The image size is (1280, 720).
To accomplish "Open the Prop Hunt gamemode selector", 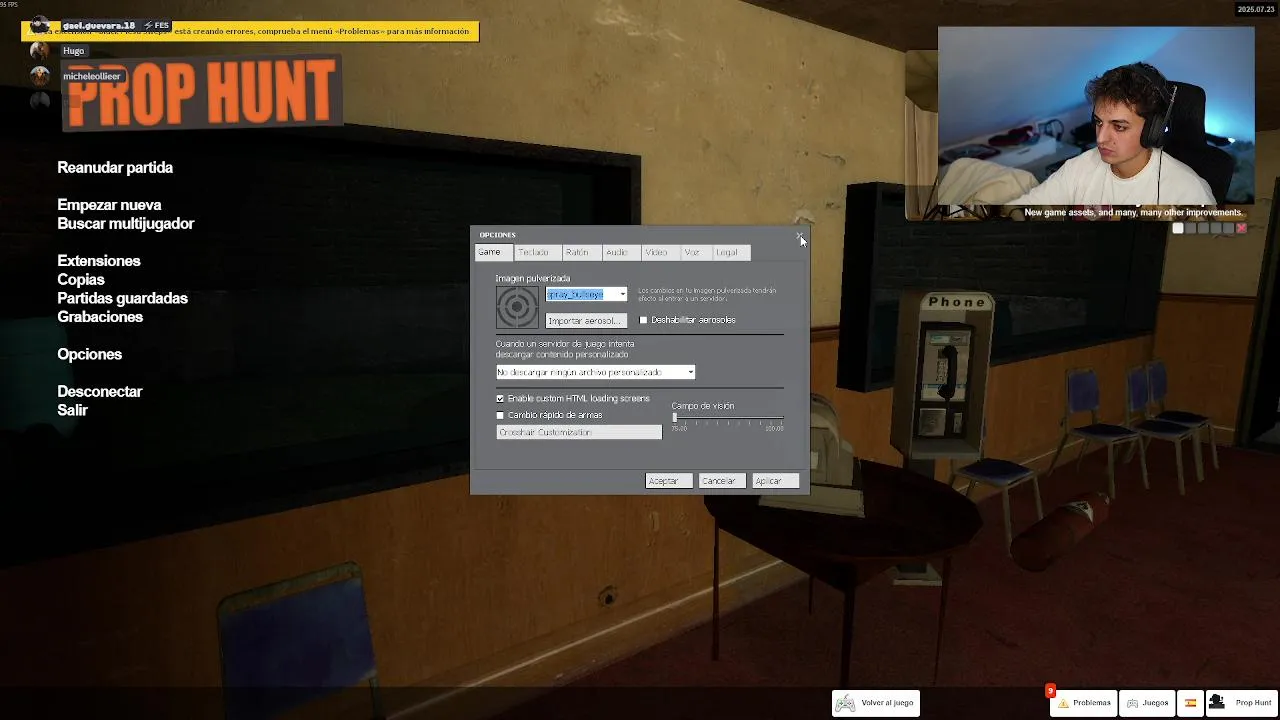I will click(x=1241, y=703).
